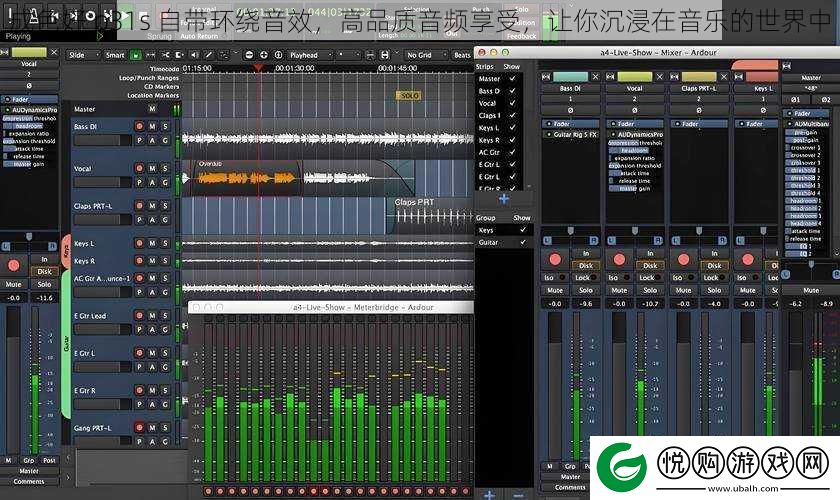
Task: Open the Beats snap-to dropdown
Action: (462, 55)
